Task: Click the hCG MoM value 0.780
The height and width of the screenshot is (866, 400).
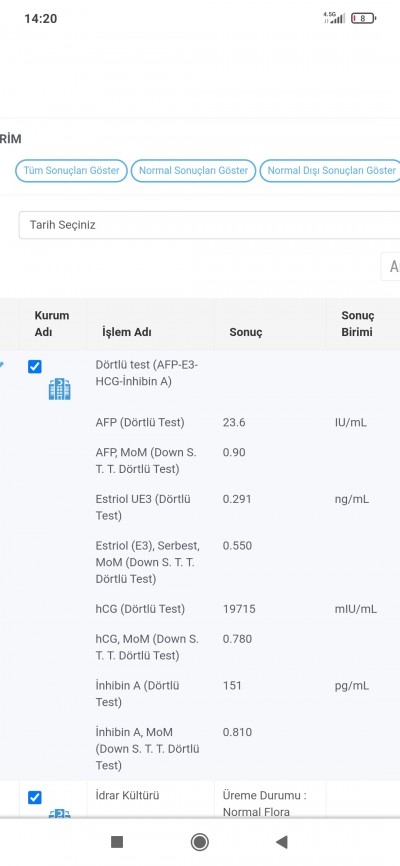Action: tap(237, 639)
